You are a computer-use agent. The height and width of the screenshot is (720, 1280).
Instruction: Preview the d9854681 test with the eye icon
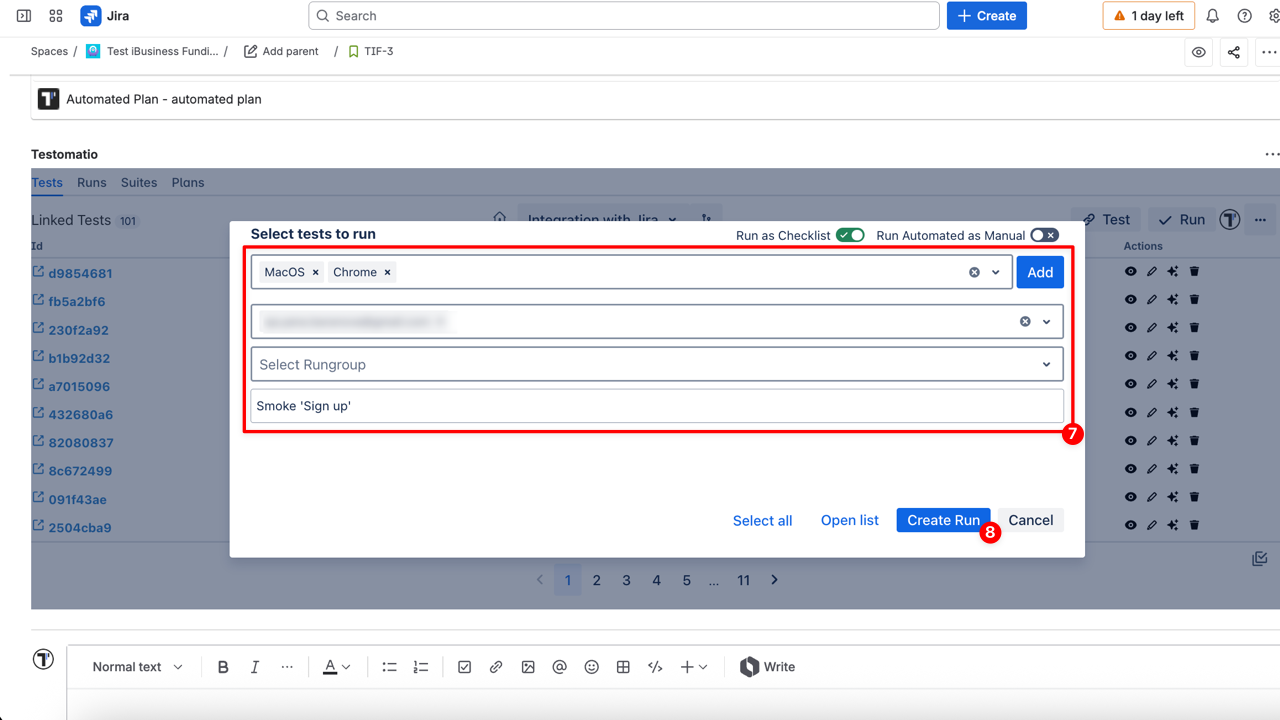1131,272
